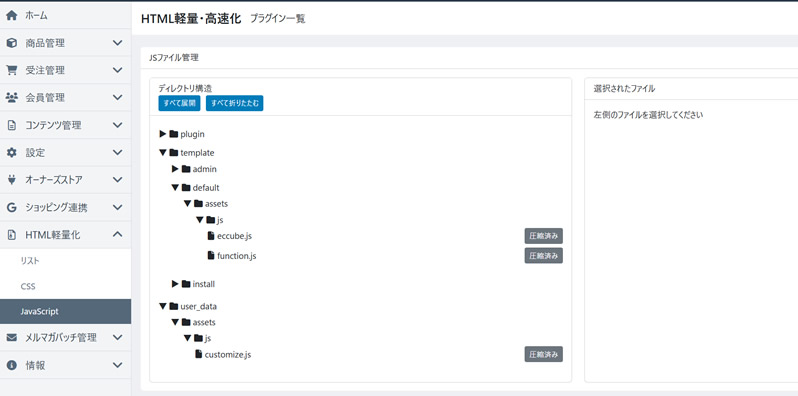
Task: Click 圧縮済み badge for eccube.js
Action: tap(544, 236)
